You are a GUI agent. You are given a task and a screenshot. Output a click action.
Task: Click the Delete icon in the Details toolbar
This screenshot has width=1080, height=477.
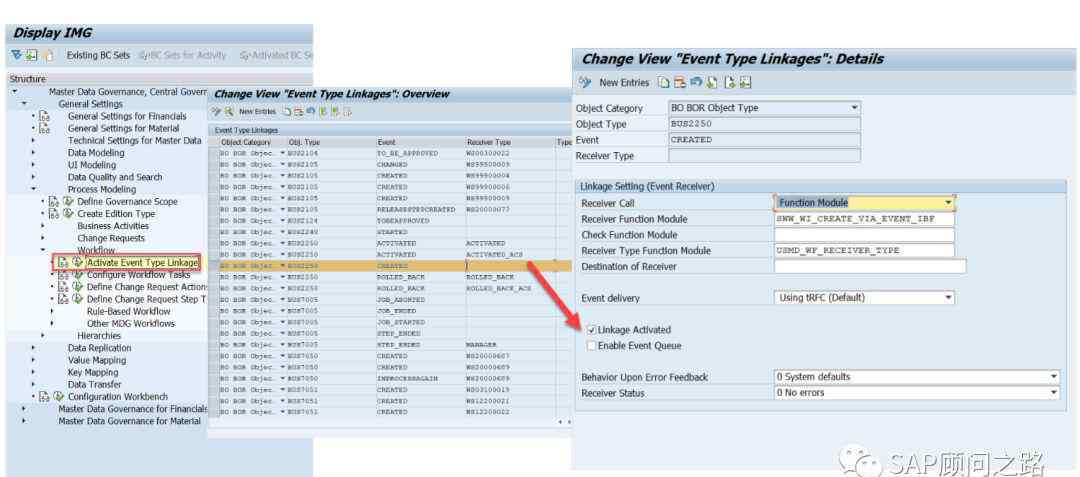click(680, 83)
